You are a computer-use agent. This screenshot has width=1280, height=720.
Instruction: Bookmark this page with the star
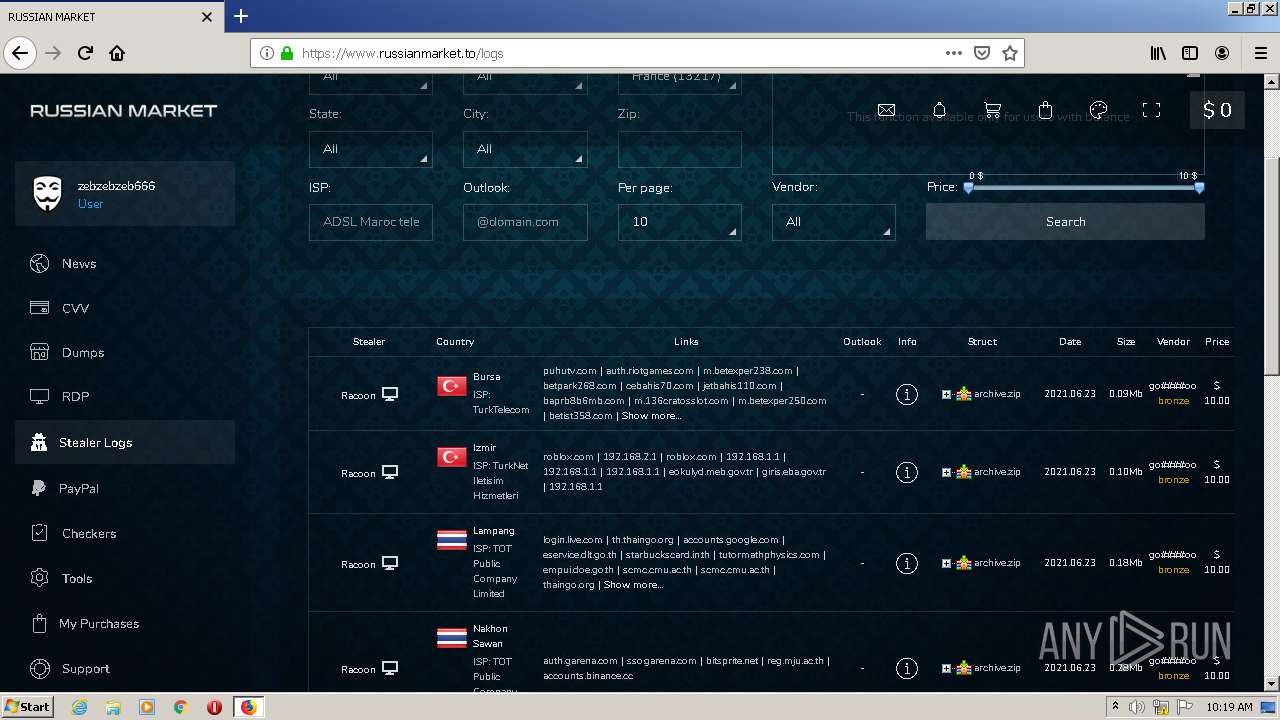(1010, 53)
